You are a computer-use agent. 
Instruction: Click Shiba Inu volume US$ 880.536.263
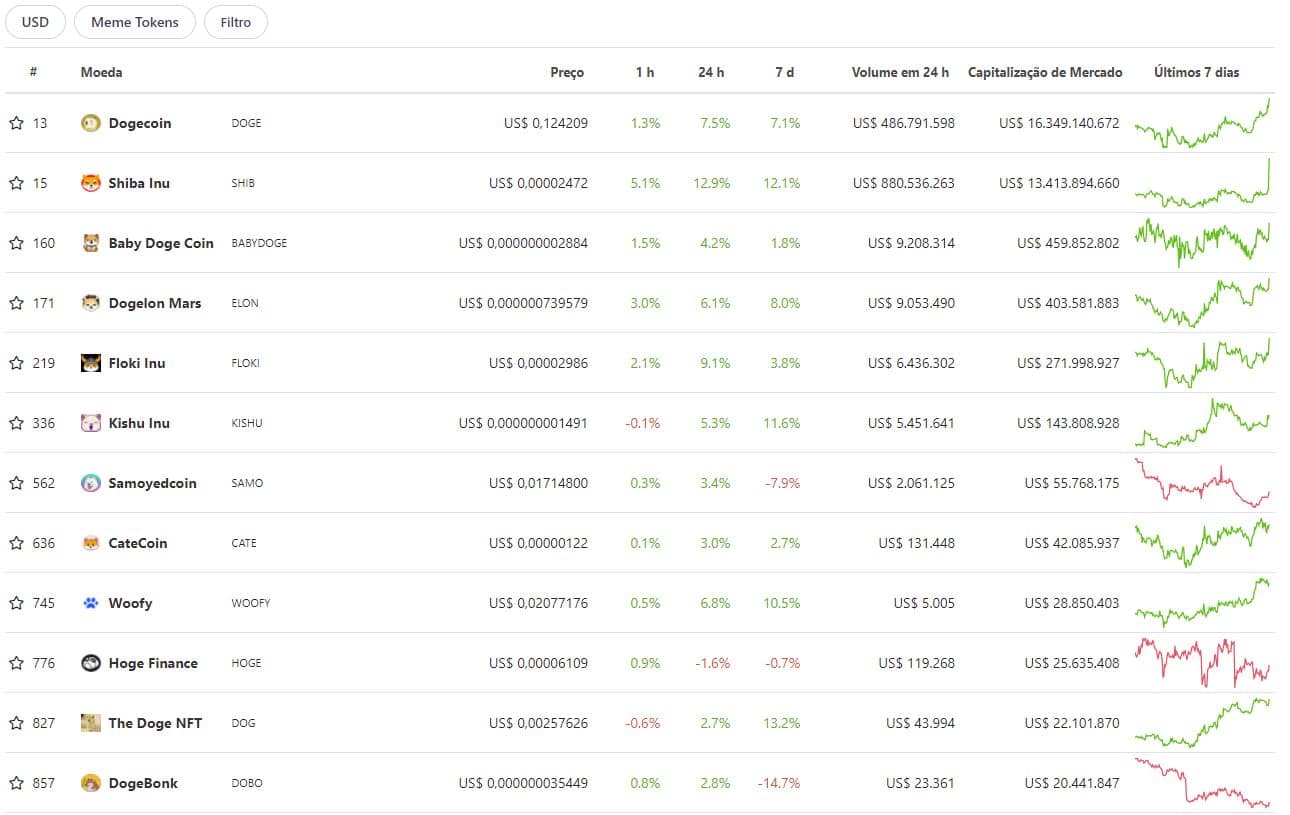tap(904, 183)
